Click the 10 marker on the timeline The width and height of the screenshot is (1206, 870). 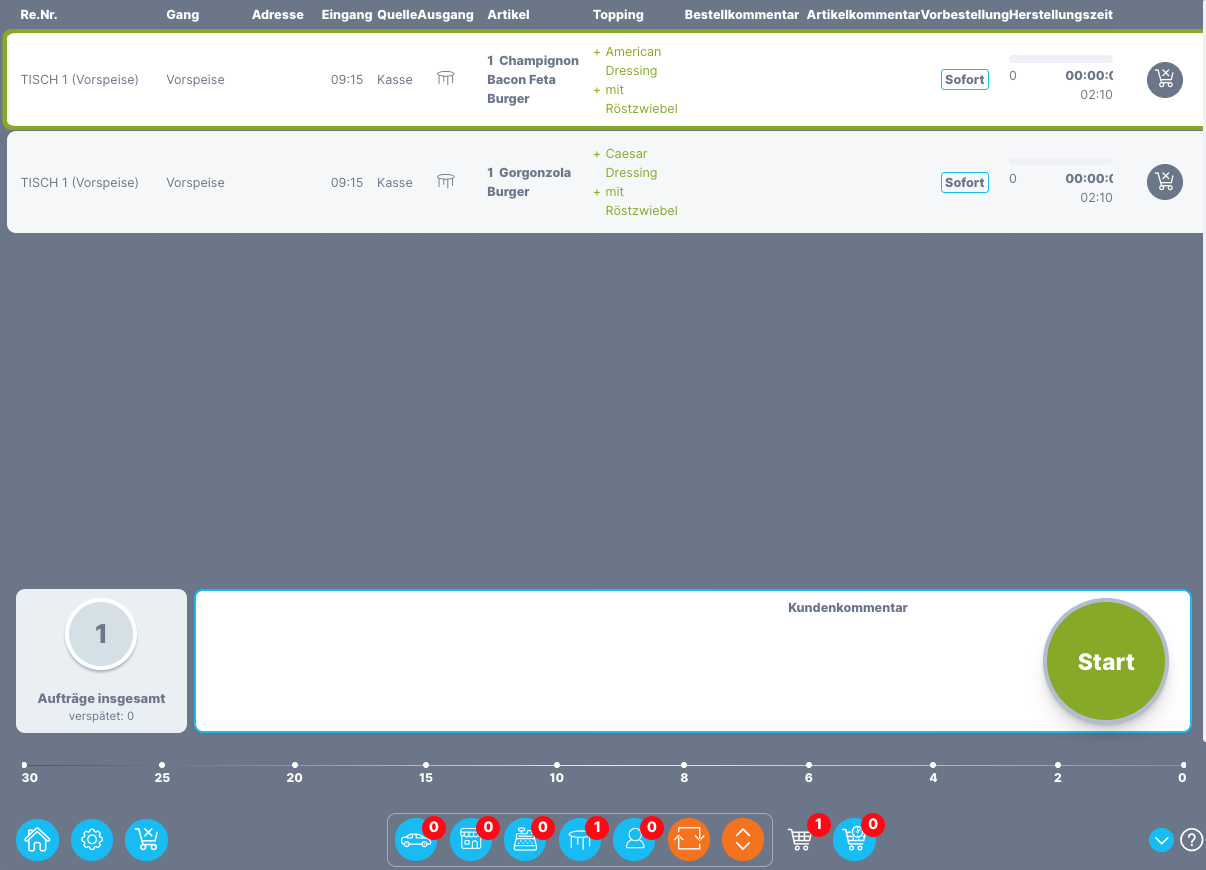point(557,766)
